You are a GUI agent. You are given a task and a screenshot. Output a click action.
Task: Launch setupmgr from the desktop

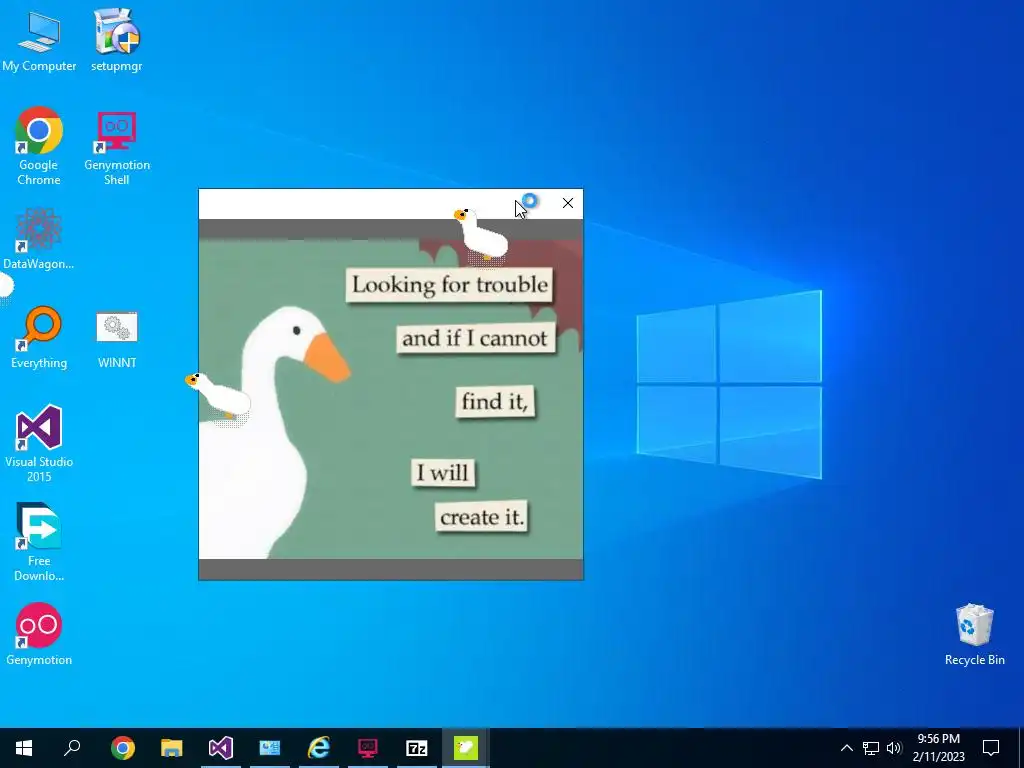tap(116, 40)
